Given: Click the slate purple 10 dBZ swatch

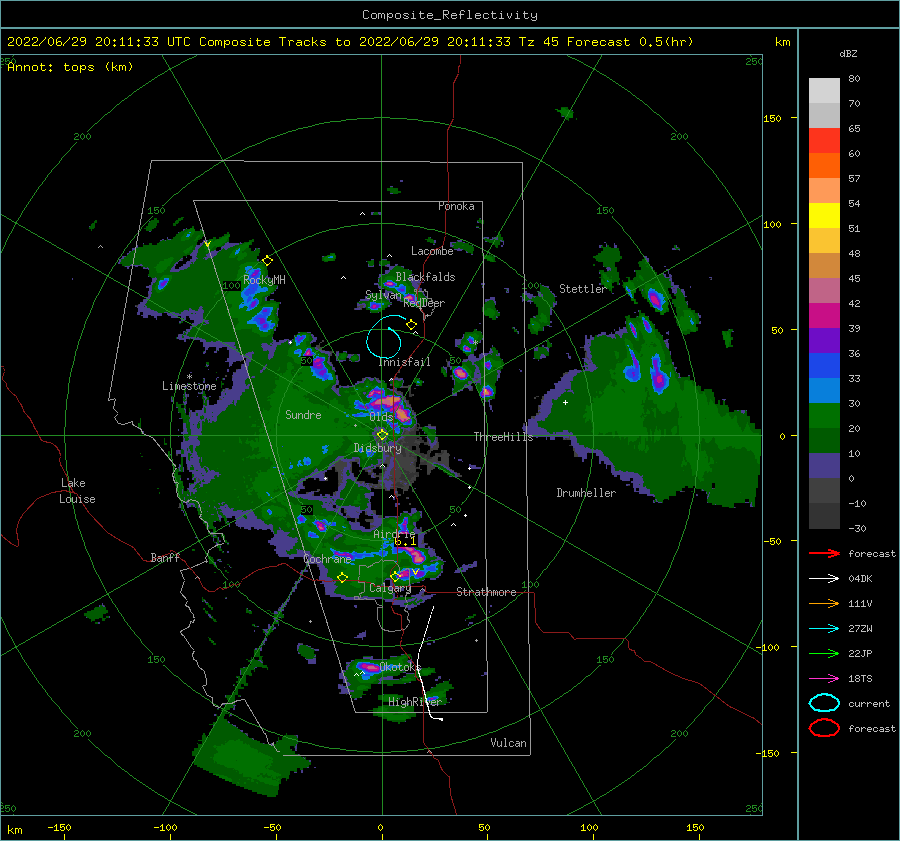Looking at the screenshot, I should pyautogui.click(x=824, y=466).
